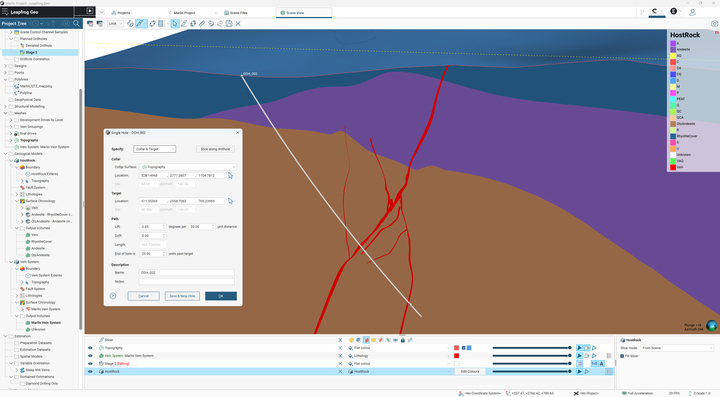Select the arrow select tool in toolbar
The height and width of the screenshot is (397, 720).
click(x=174, y=23)
